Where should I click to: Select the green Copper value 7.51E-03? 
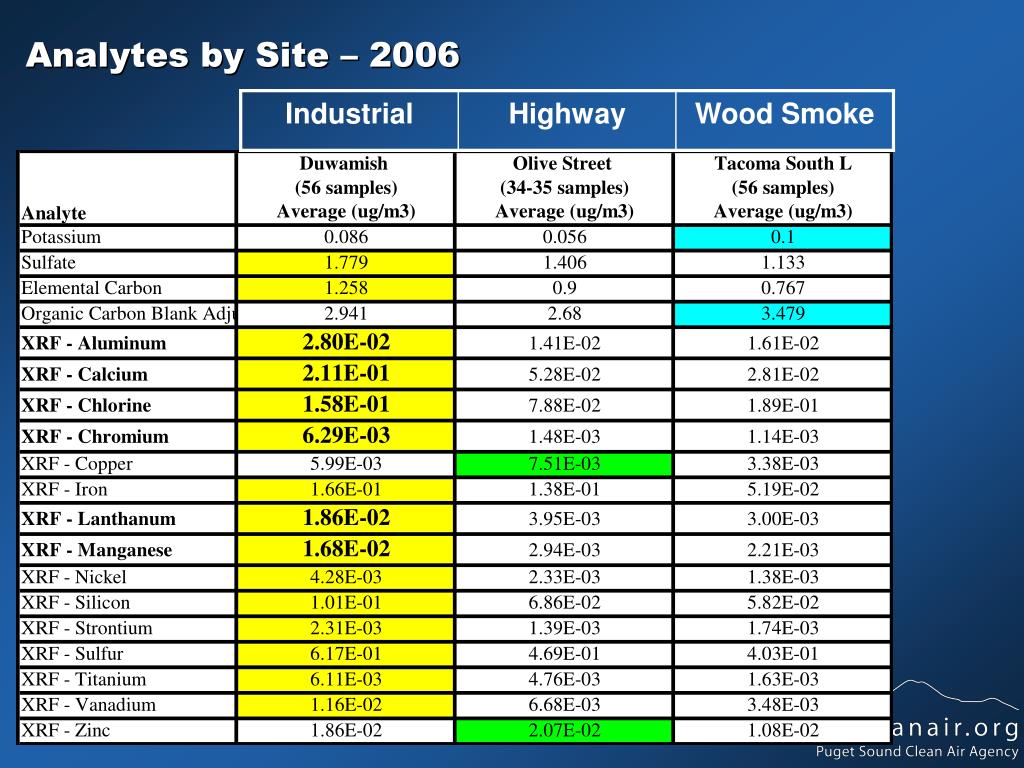click(564, 464)
